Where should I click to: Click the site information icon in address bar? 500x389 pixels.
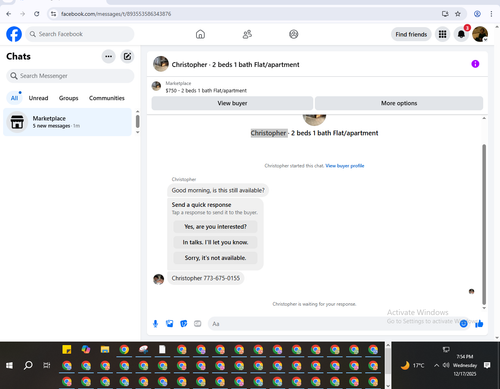pos(53,14)
